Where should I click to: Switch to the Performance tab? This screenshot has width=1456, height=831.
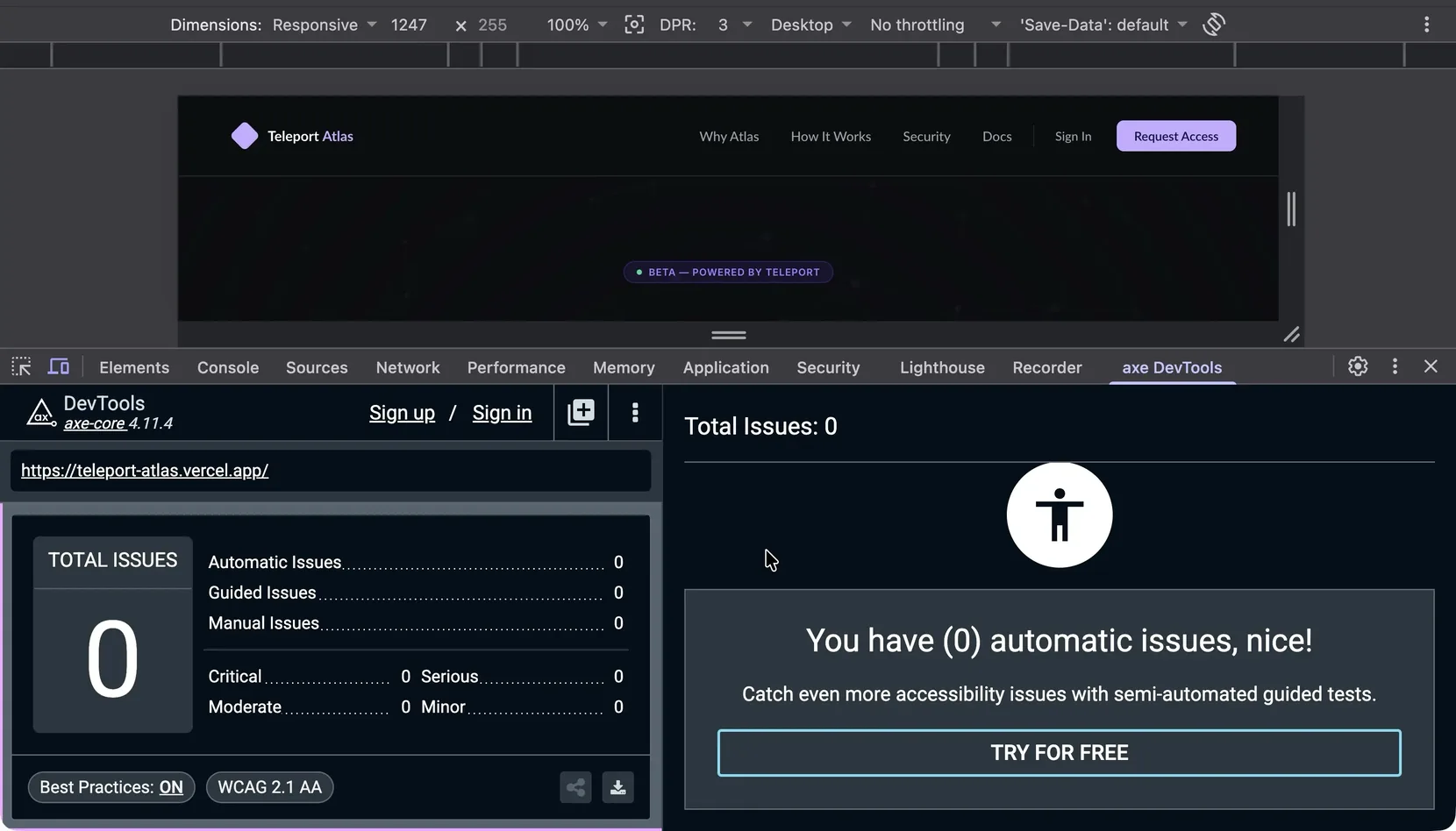(517, 367)
